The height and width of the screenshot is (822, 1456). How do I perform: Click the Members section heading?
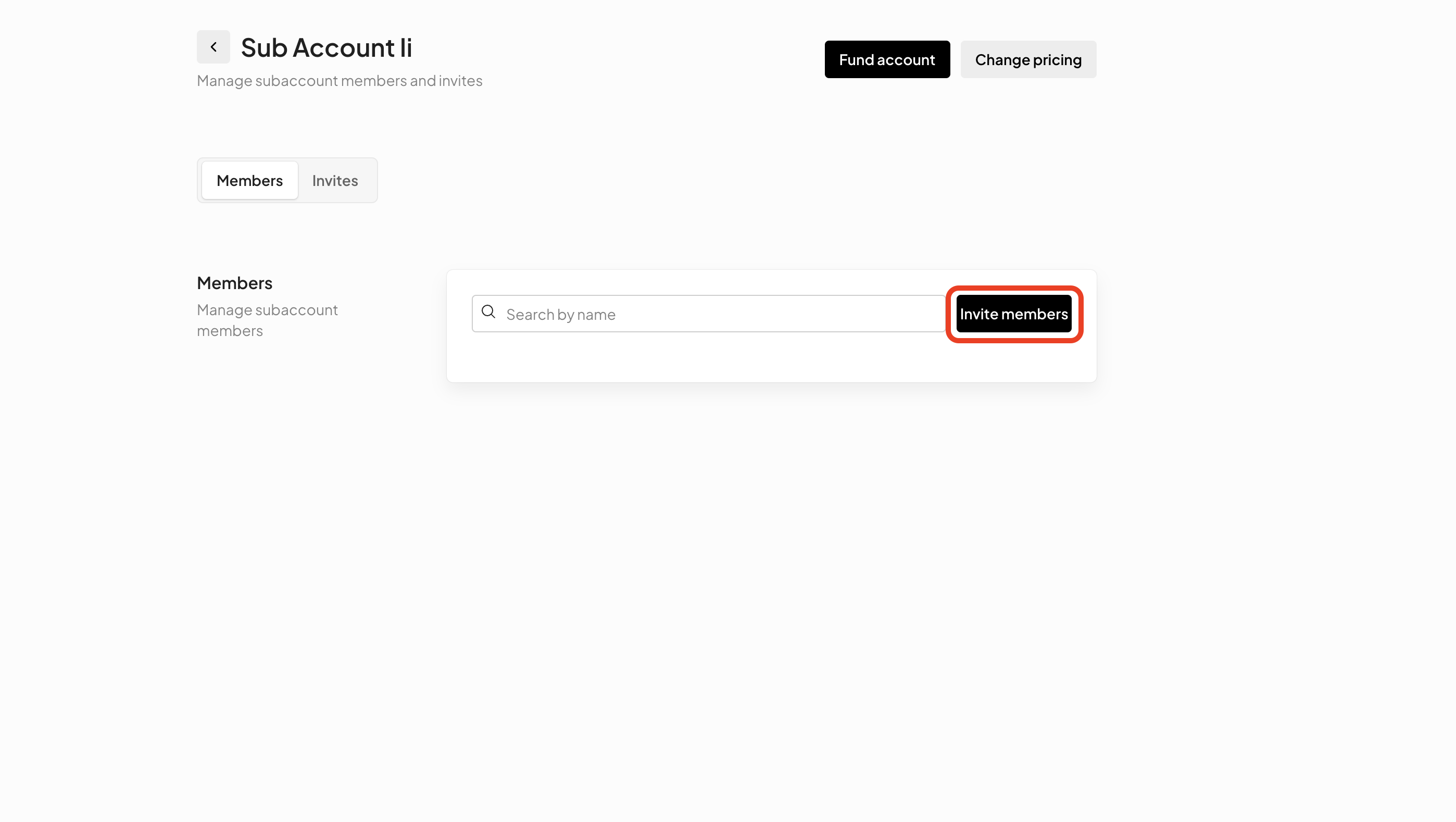pyautogui.click(x=234, y=283)
